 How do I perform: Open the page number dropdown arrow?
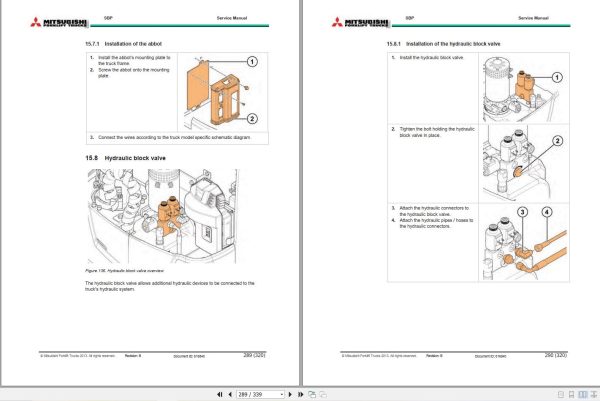click(282, 394)
